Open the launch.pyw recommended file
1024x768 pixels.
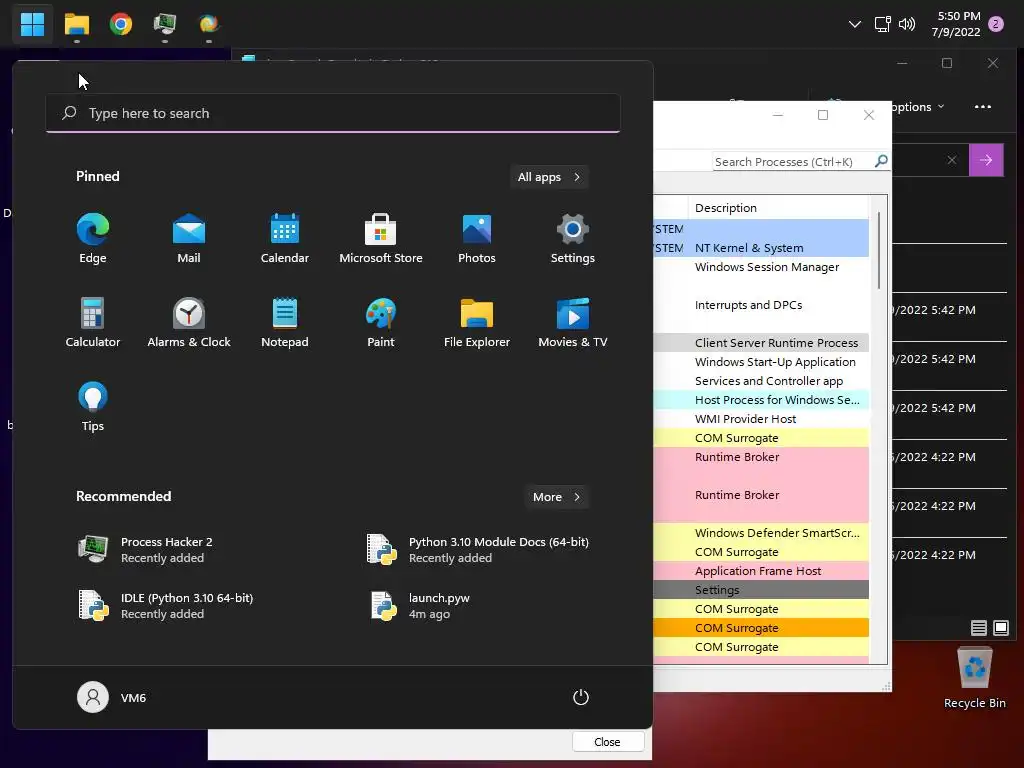tap(418, 605)
